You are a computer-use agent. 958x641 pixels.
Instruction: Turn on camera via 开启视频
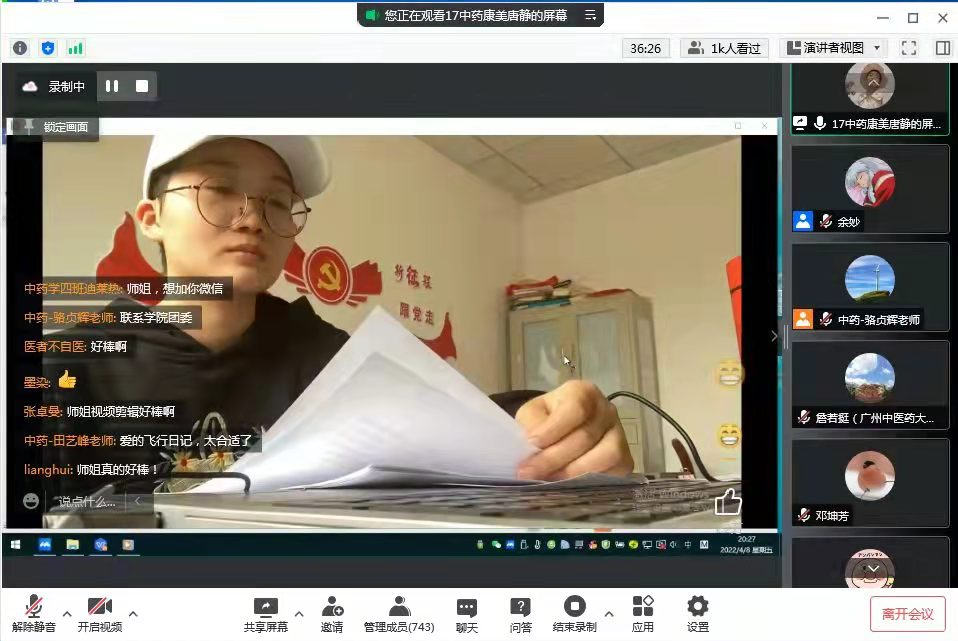point(99,613)
